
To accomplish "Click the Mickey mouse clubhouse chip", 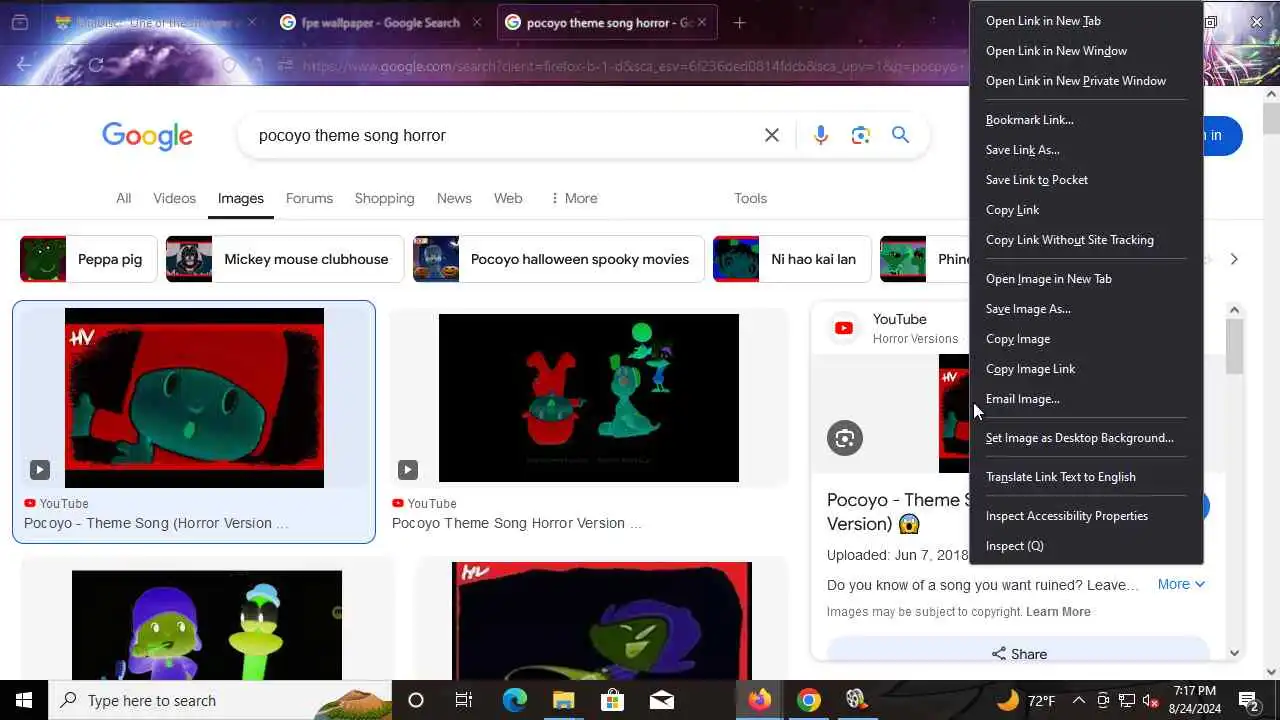I will pos(284,259).
